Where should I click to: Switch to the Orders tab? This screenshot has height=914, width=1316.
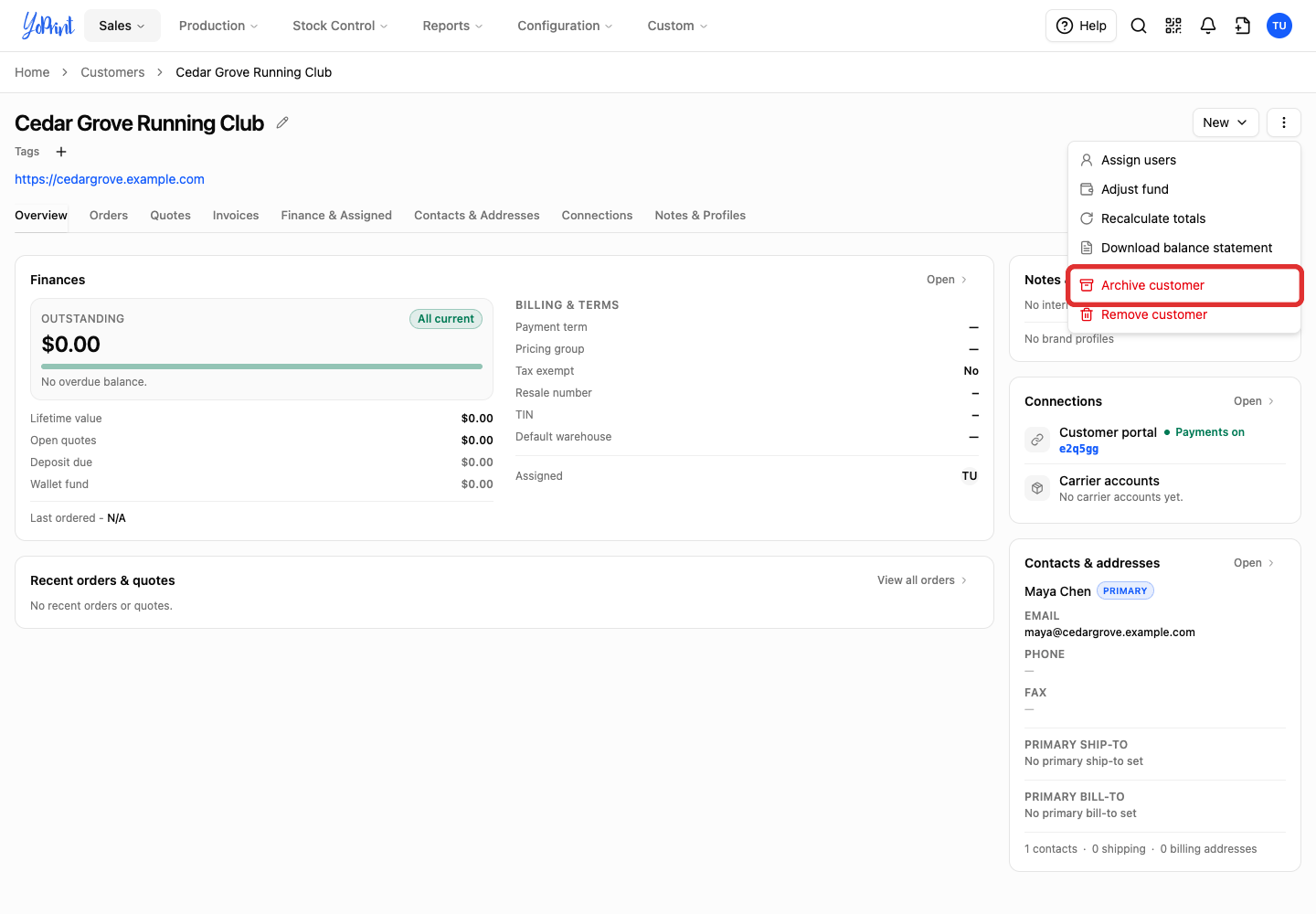point(109,216)
